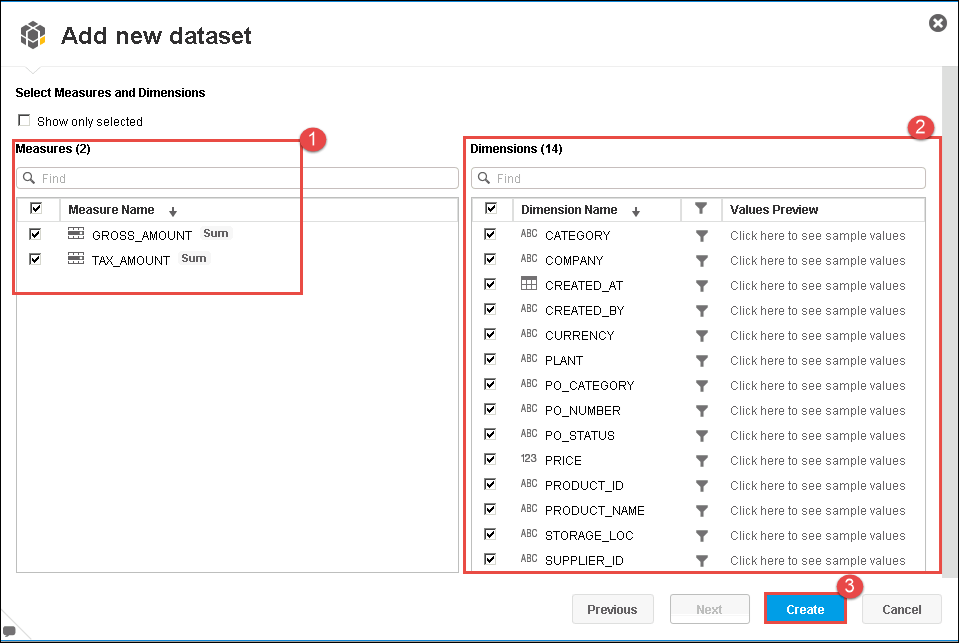Open the Sum aggregation for GROSS_AMOUNT
The image size is (959, 643).
(216, 234)
